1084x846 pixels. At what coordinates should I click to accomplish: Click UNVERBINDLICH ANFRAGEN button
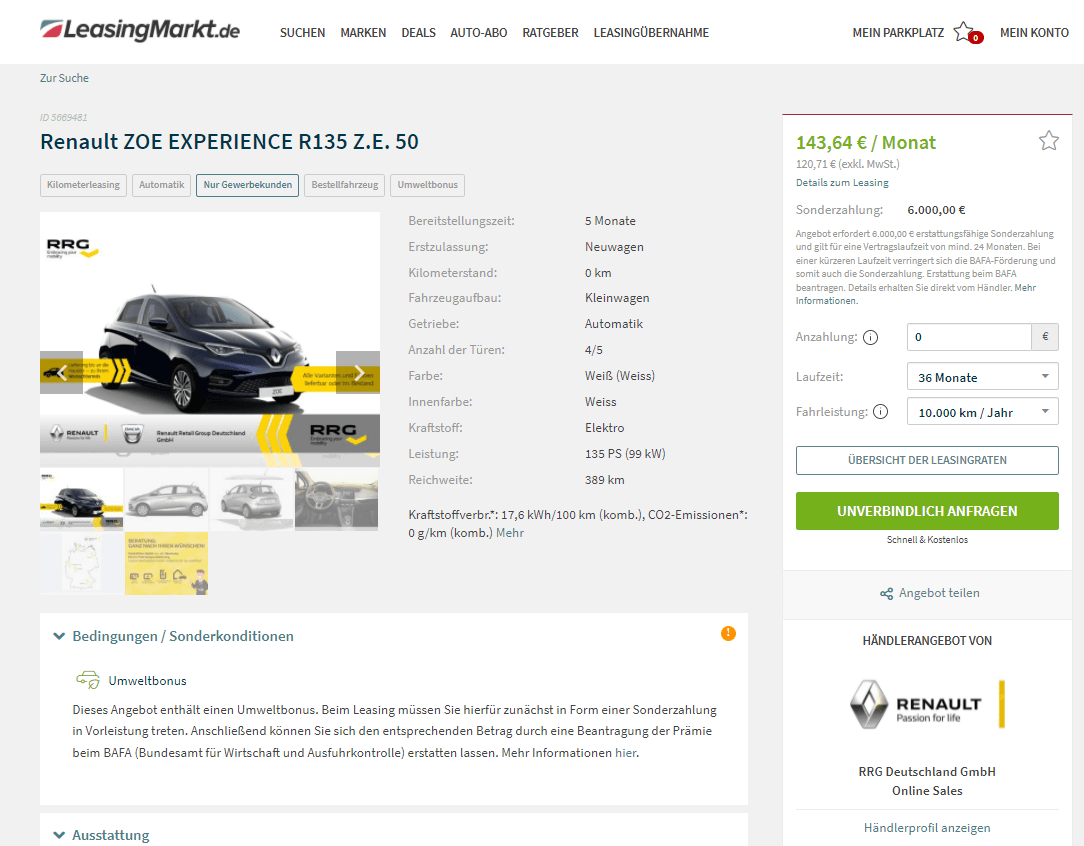pos(927,511)
